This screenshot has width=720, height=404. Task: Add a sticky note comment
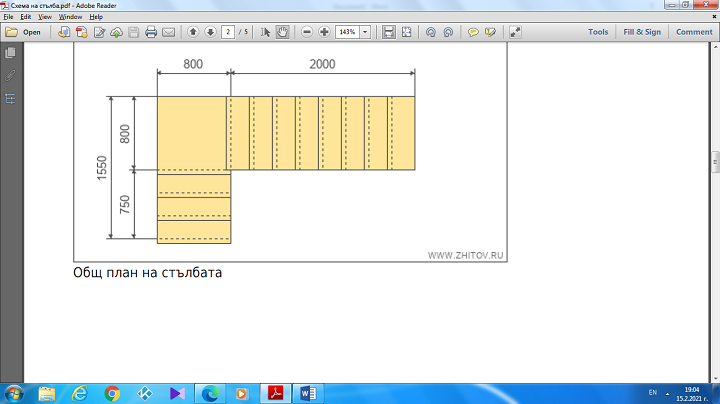click(473, 32)
